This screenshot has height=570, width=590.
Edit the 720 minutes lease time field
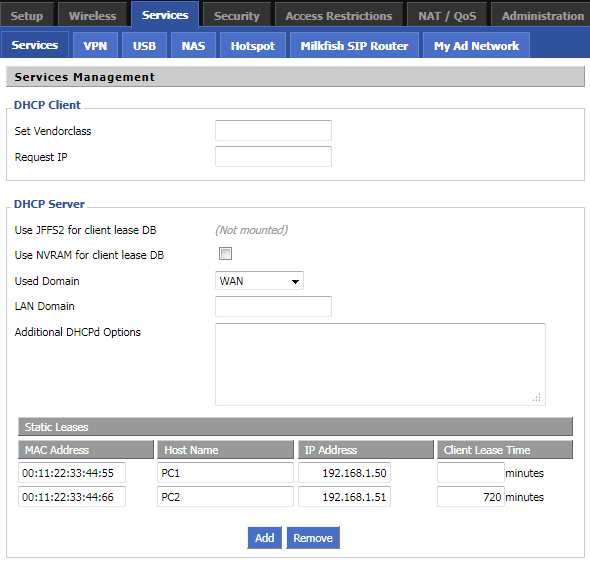pos(471,497)
